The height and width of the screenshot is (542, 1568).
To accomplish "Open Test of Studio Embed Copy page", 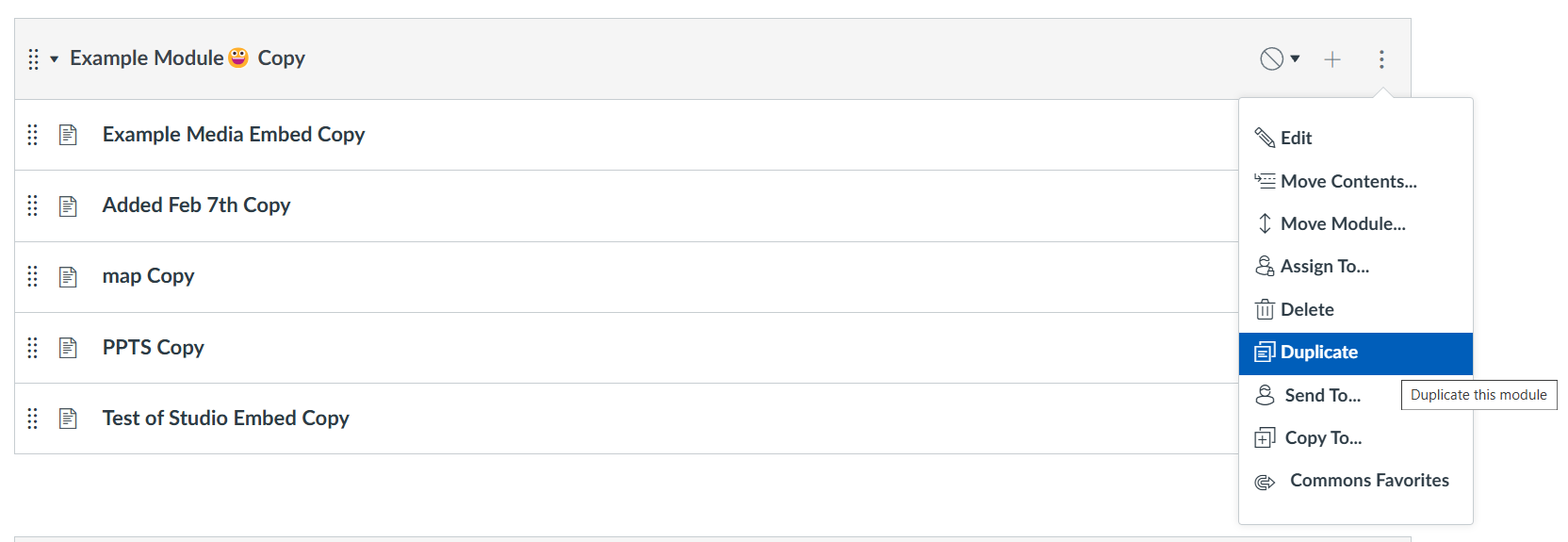I will [x=225, y=419].
